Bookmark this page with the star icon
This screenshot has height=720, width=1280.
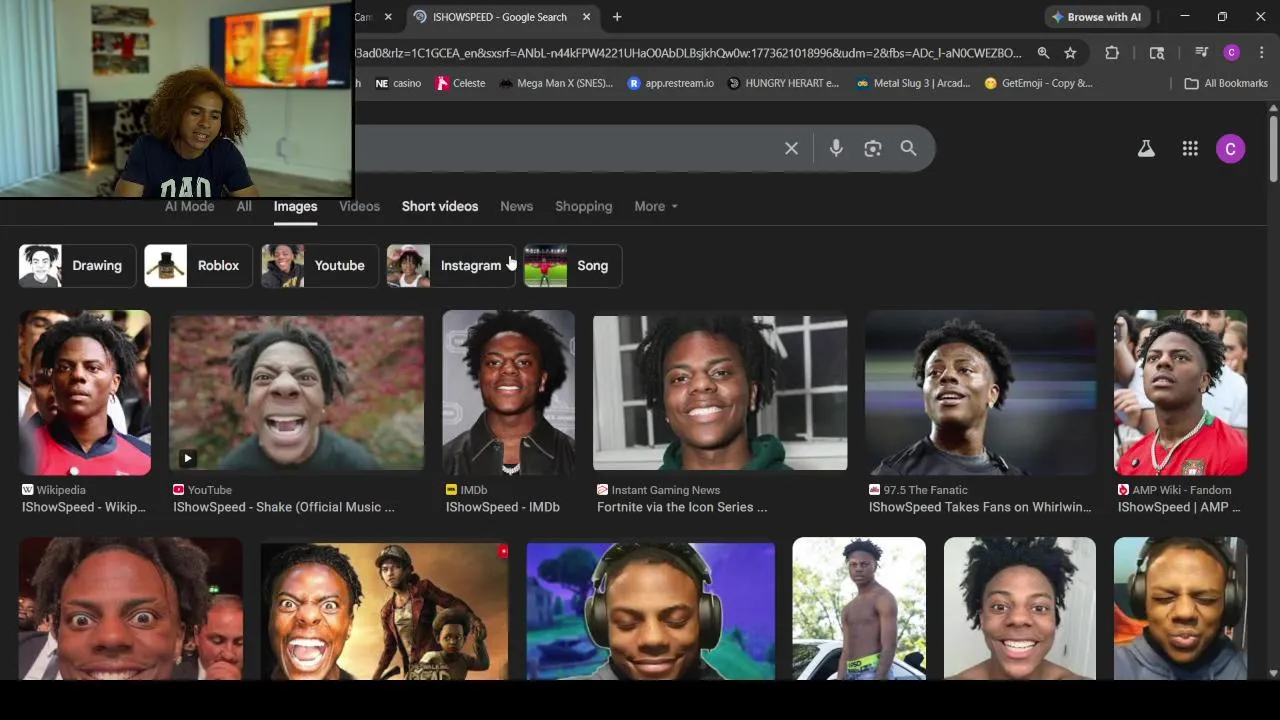(x=1070, y=53)
